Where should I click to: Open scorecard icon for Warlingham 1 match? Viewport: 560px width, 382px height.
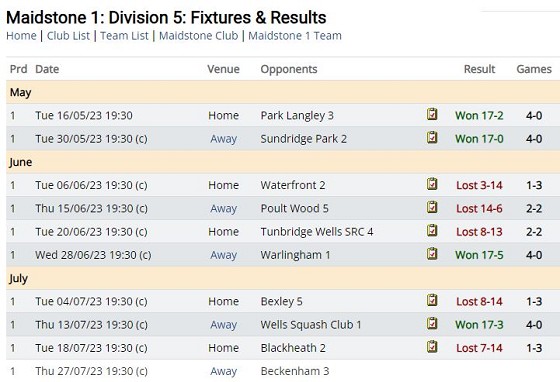click(x=432, y=253)
